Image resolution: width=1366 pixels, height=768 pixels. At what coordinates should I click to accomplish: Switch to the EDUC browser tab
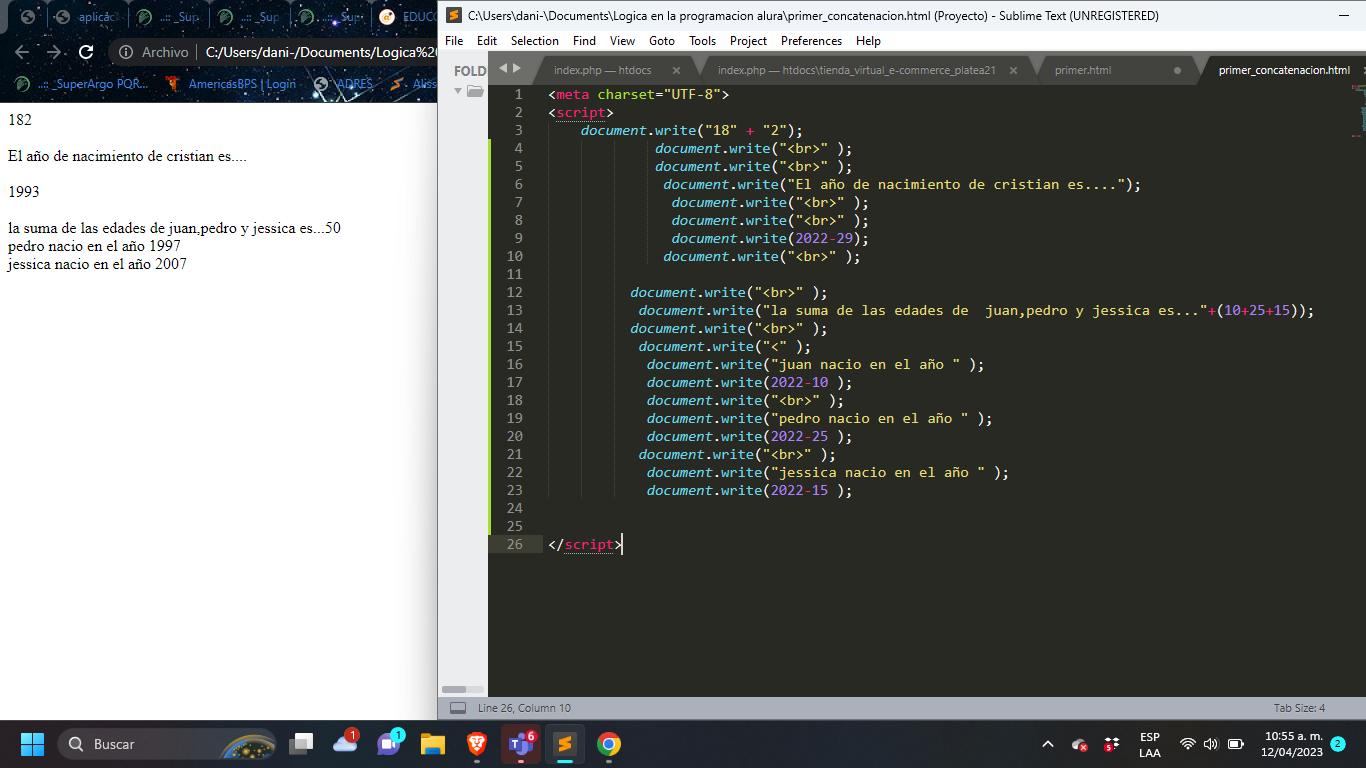click(x=408, y=17)
